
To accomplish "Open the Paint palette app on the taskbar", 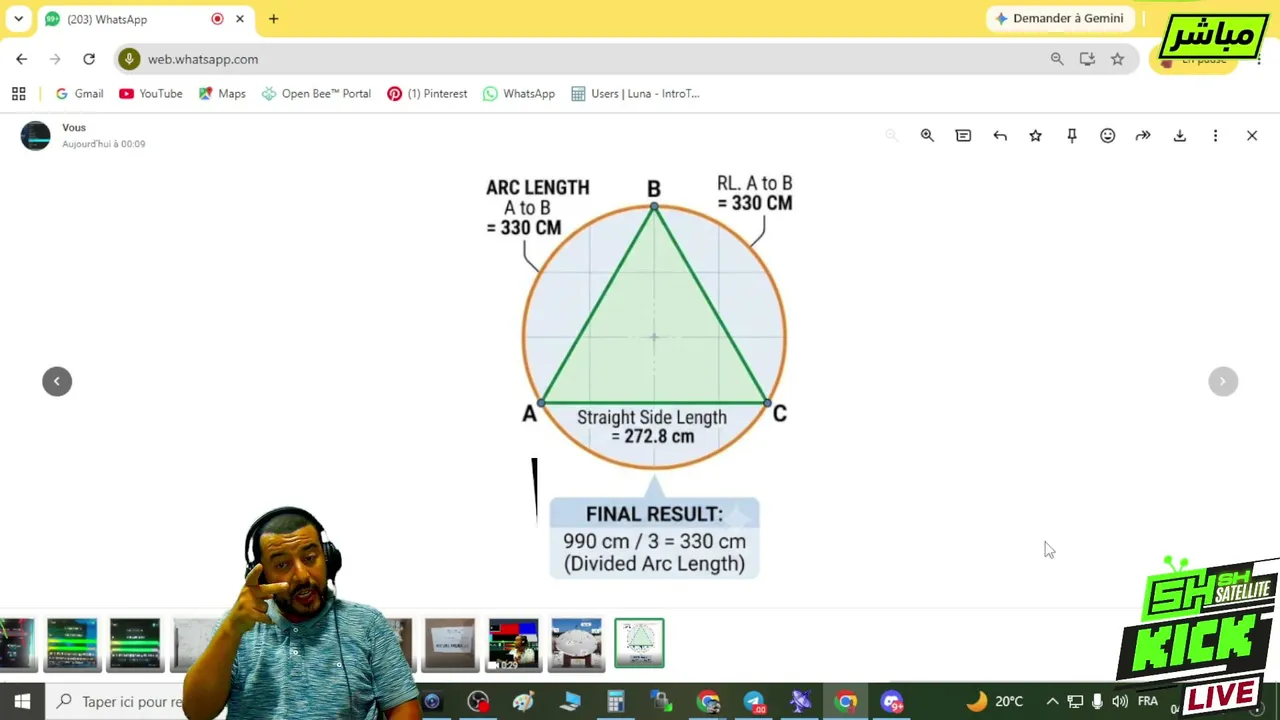I will (524, 701).
